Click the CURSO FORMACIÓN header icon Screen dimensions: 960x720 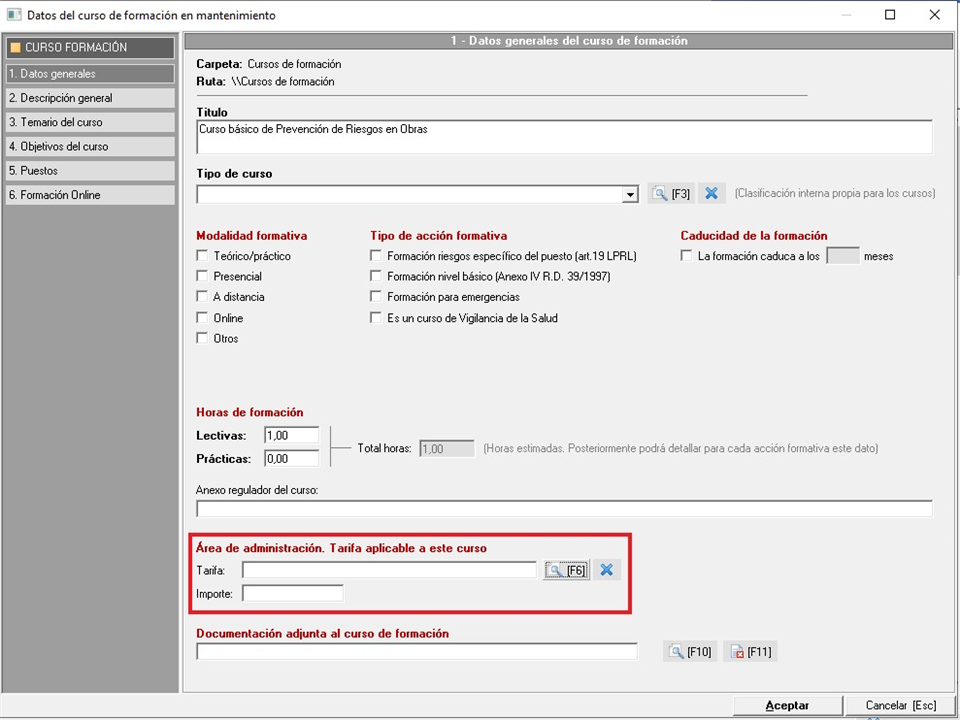pos(15,48)
